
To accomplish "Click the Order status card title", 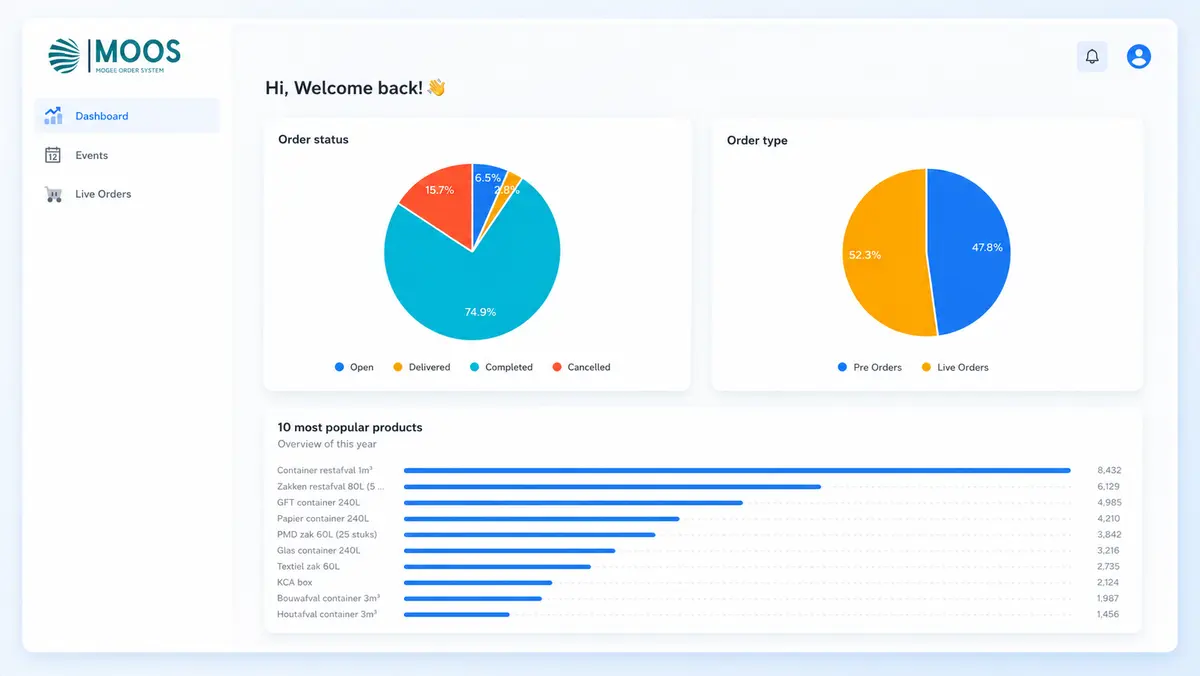I will (x=313, y=139).
